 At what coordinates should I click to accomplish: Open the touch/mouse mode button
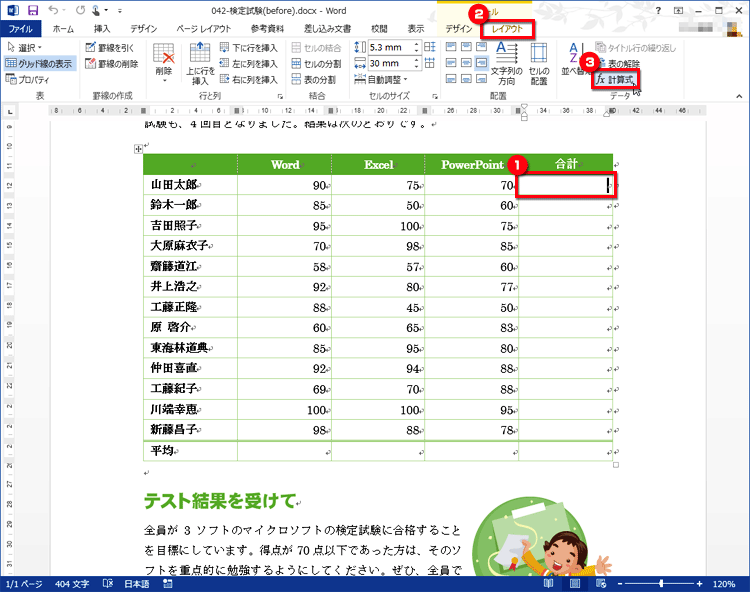(x=97, y=11)
